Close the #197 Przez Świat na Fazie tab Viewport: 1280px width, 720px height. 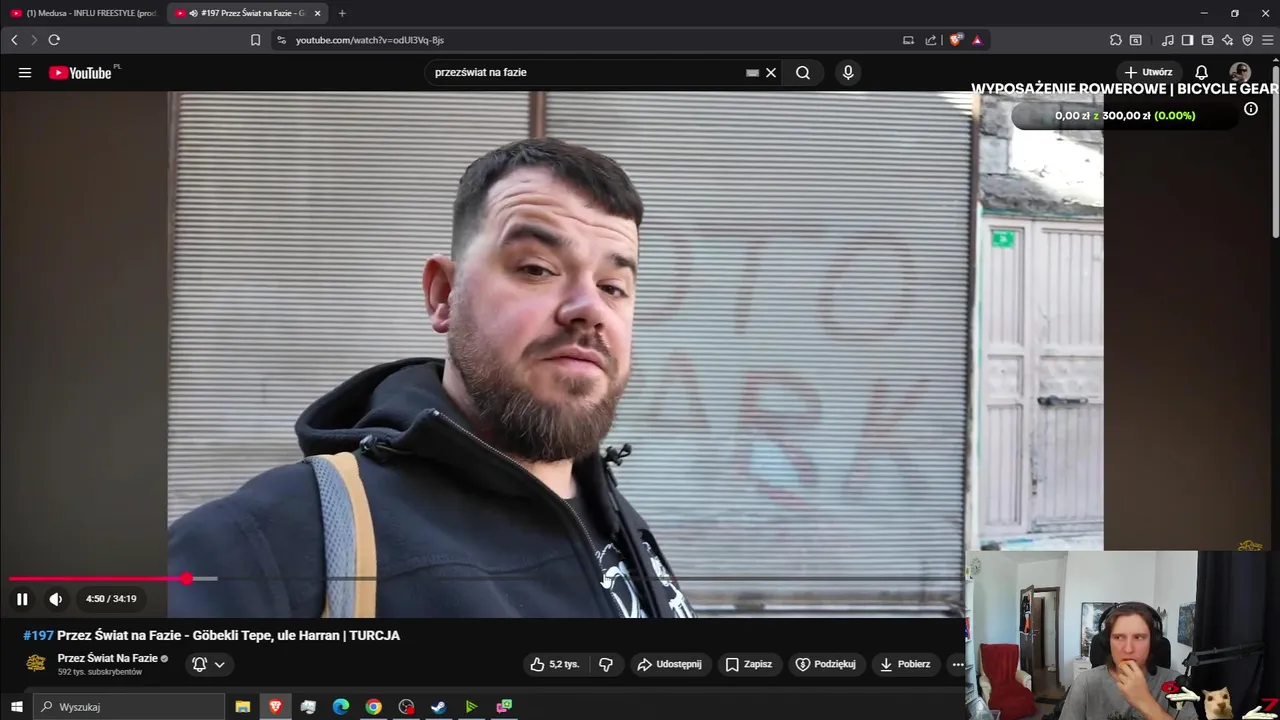click(x=318, y=13)
